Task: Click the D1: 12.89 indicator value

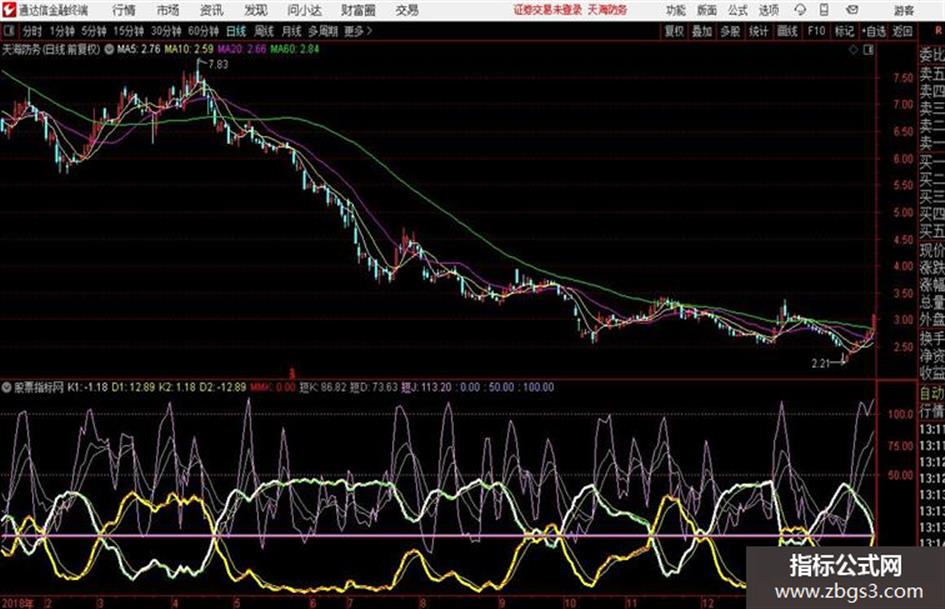Action: (x=133, y=387)
